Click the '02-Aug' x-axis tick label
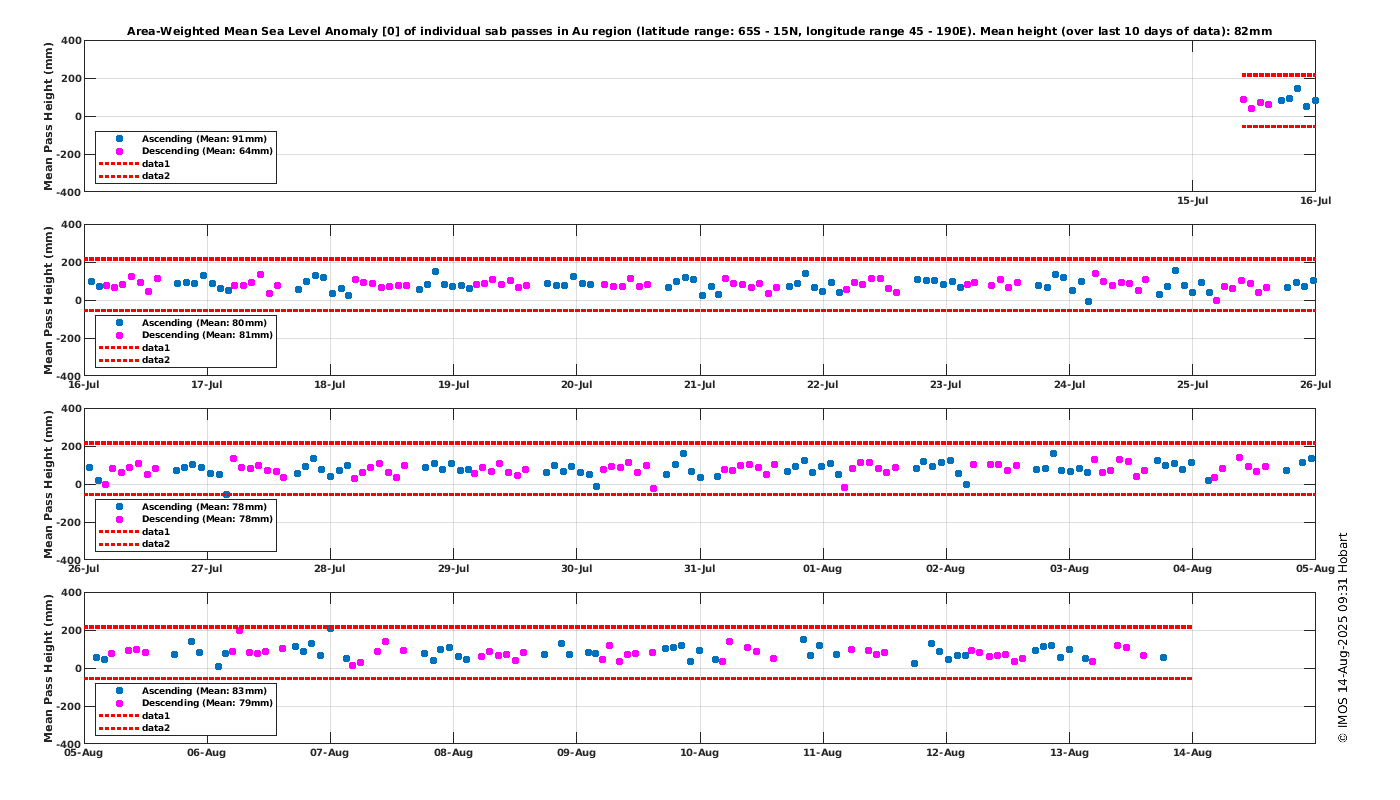The image size is (1400, 800). coord(946,569)
